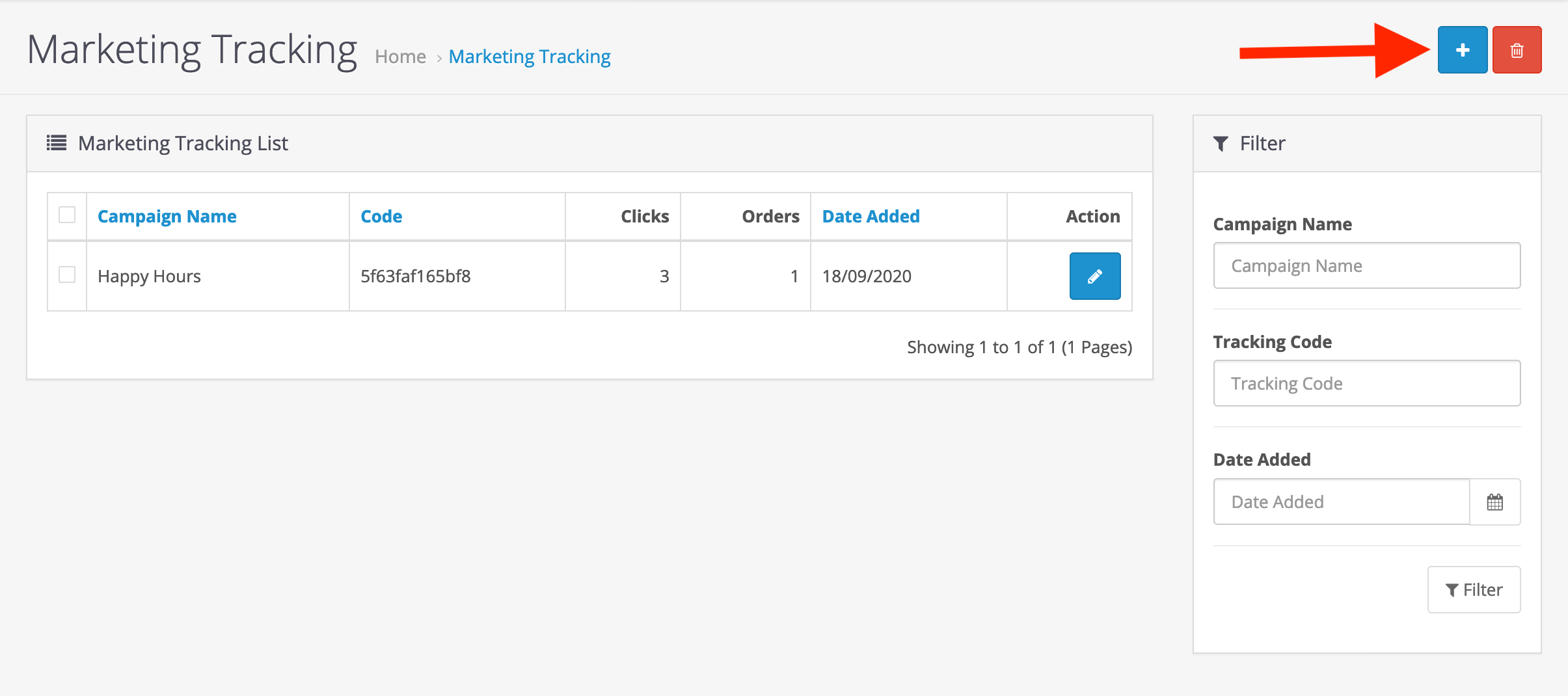Focus the Date Added filter field

coord(1342,502)
